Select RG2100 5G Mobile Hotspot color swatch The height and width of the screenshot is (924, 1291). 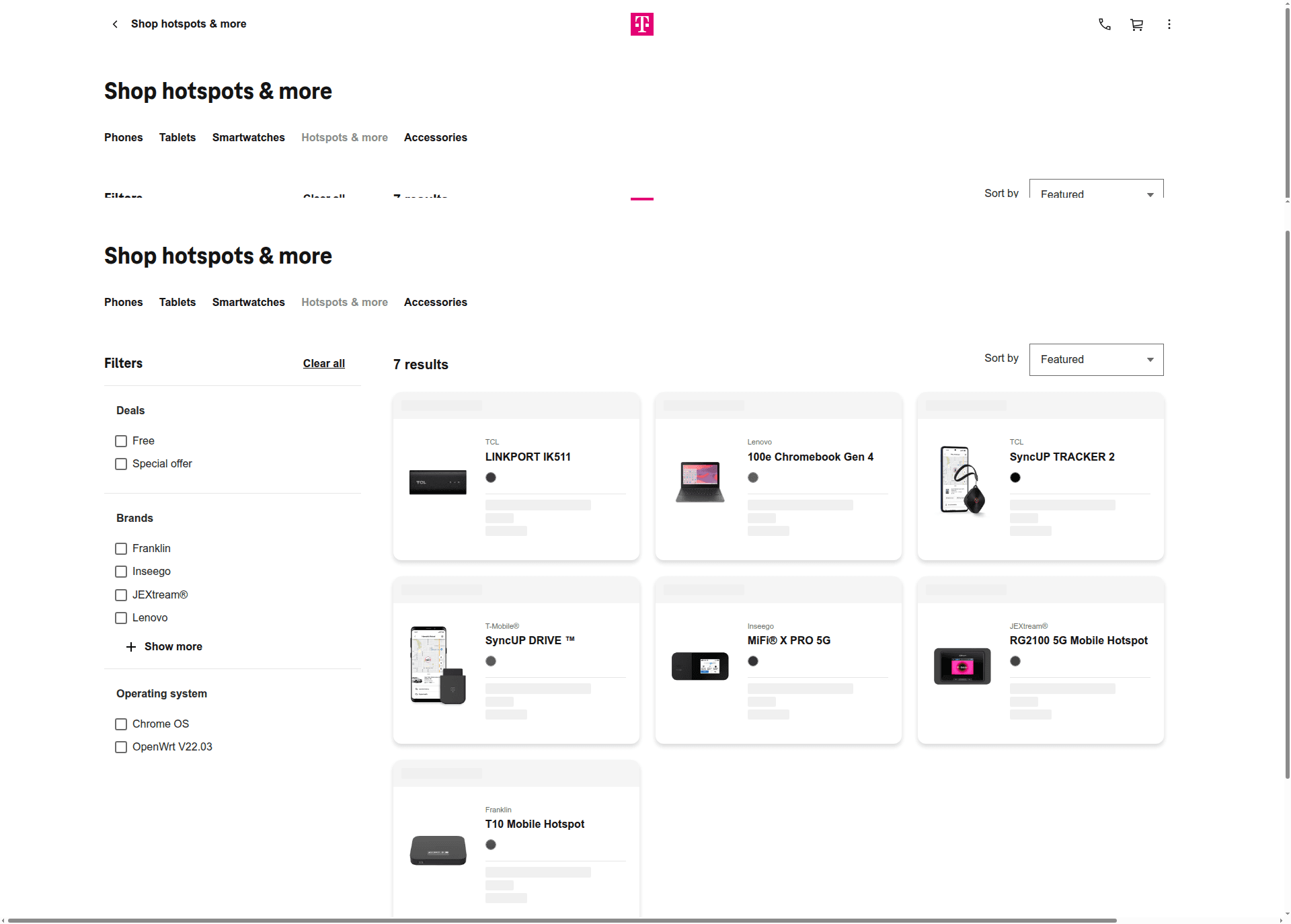click(x=1015, y=661)
